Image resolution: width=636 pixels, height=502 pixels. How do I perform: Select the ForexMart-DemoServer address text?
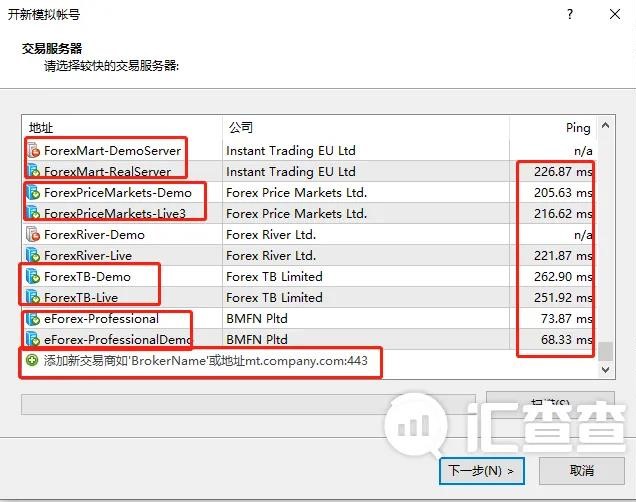[112, 151]
